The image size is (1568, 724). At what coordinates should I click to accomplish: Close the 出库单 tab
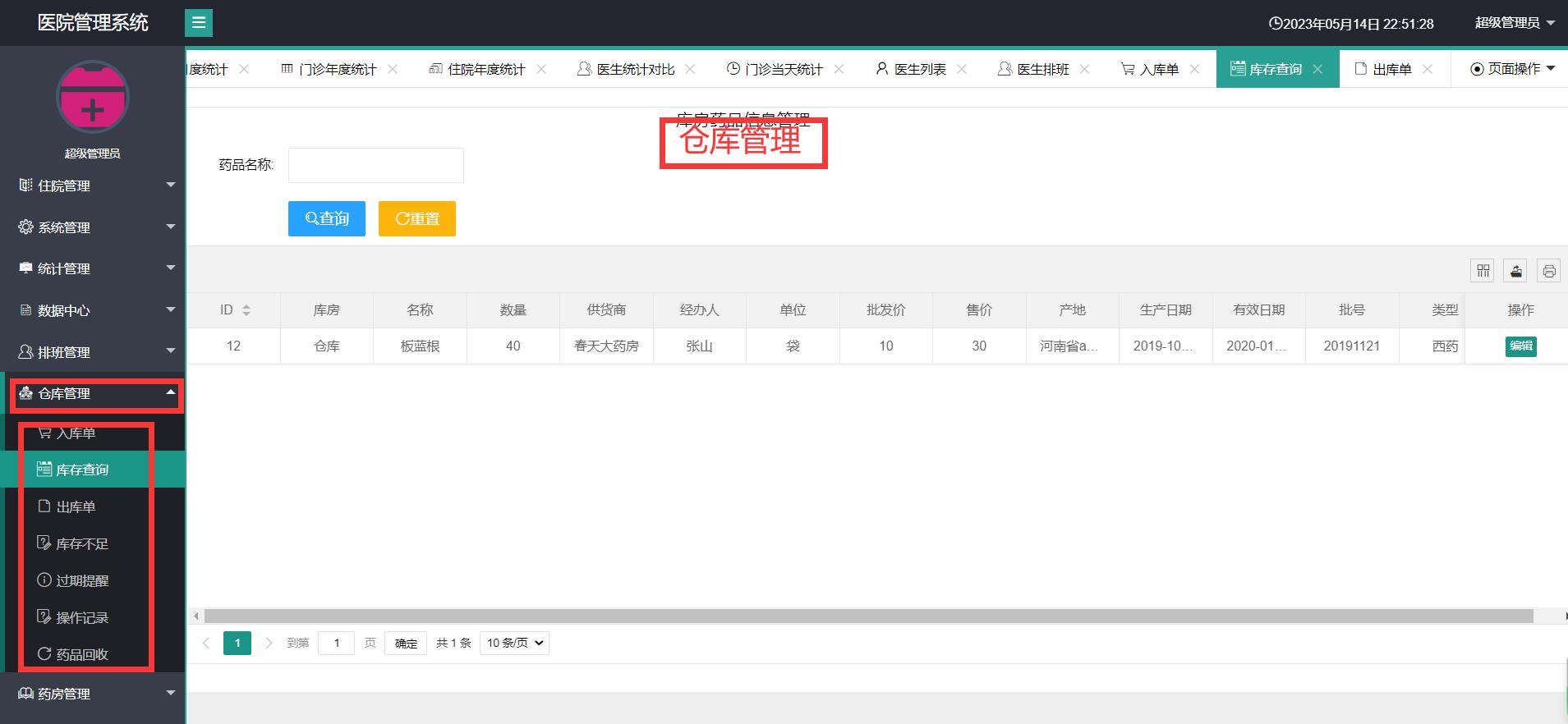1428,69
